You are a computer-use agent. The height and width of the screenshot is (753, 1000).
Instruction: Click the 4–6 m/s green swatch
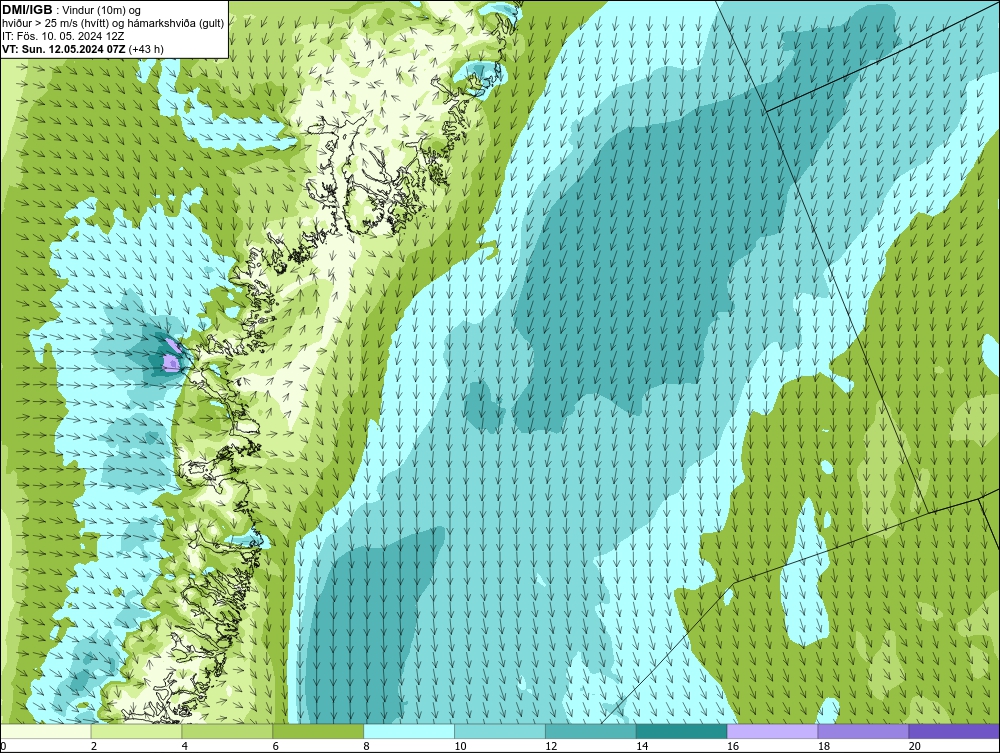[227, 731]
